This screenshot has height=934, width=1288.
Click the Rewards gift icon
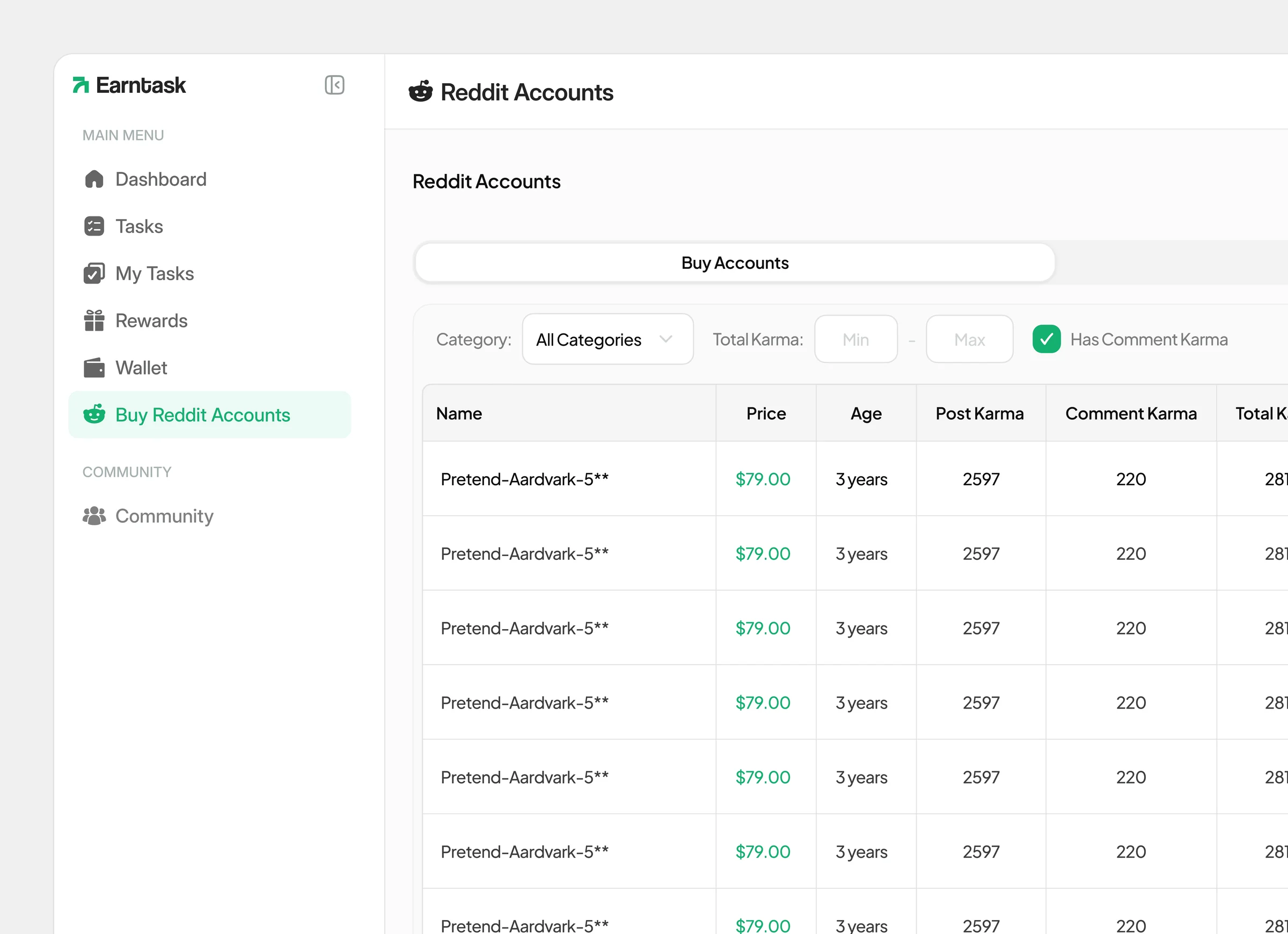[94, 320]
